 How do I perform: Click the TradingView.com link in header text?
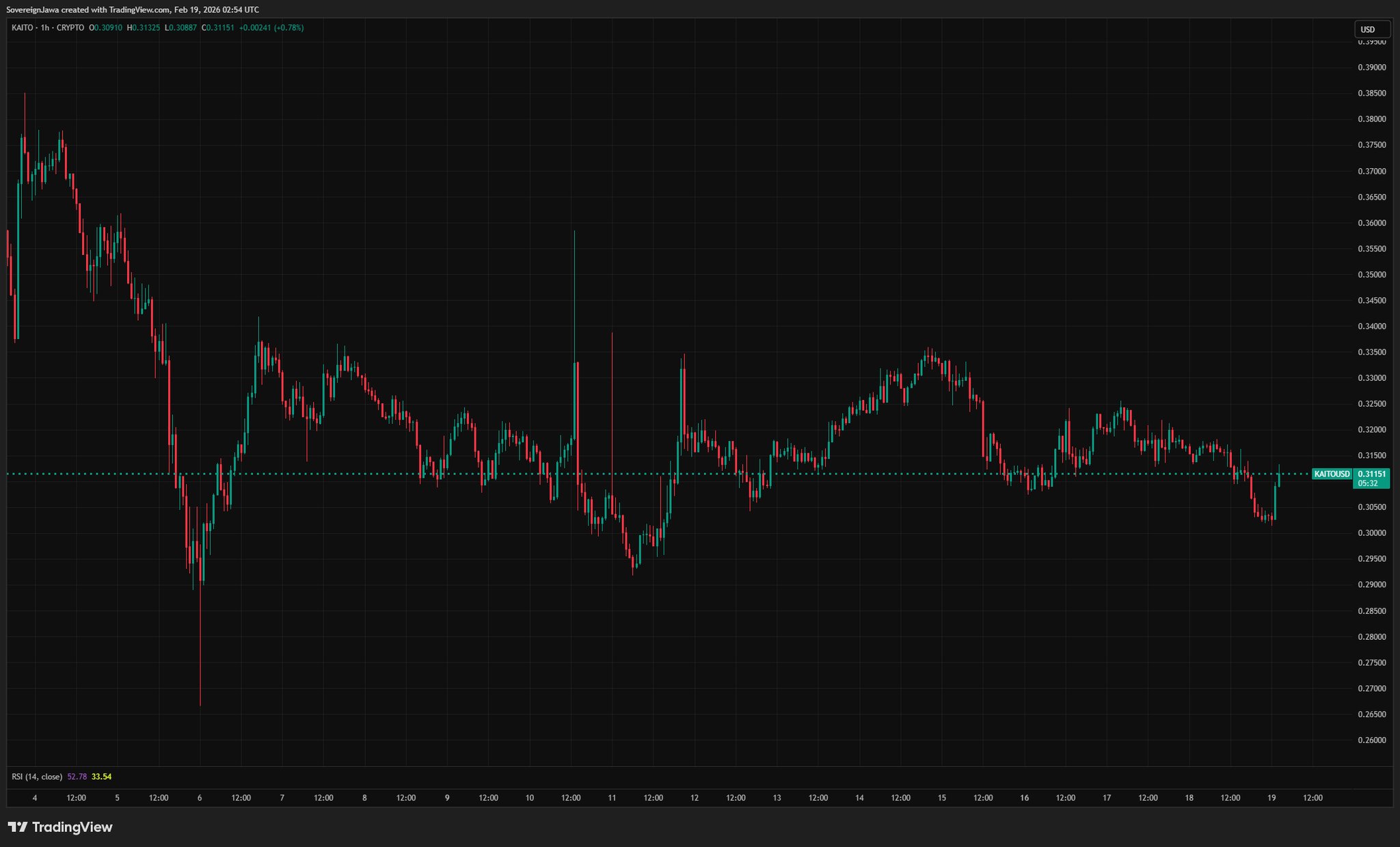pyautogui.click(x=139, y=10)
